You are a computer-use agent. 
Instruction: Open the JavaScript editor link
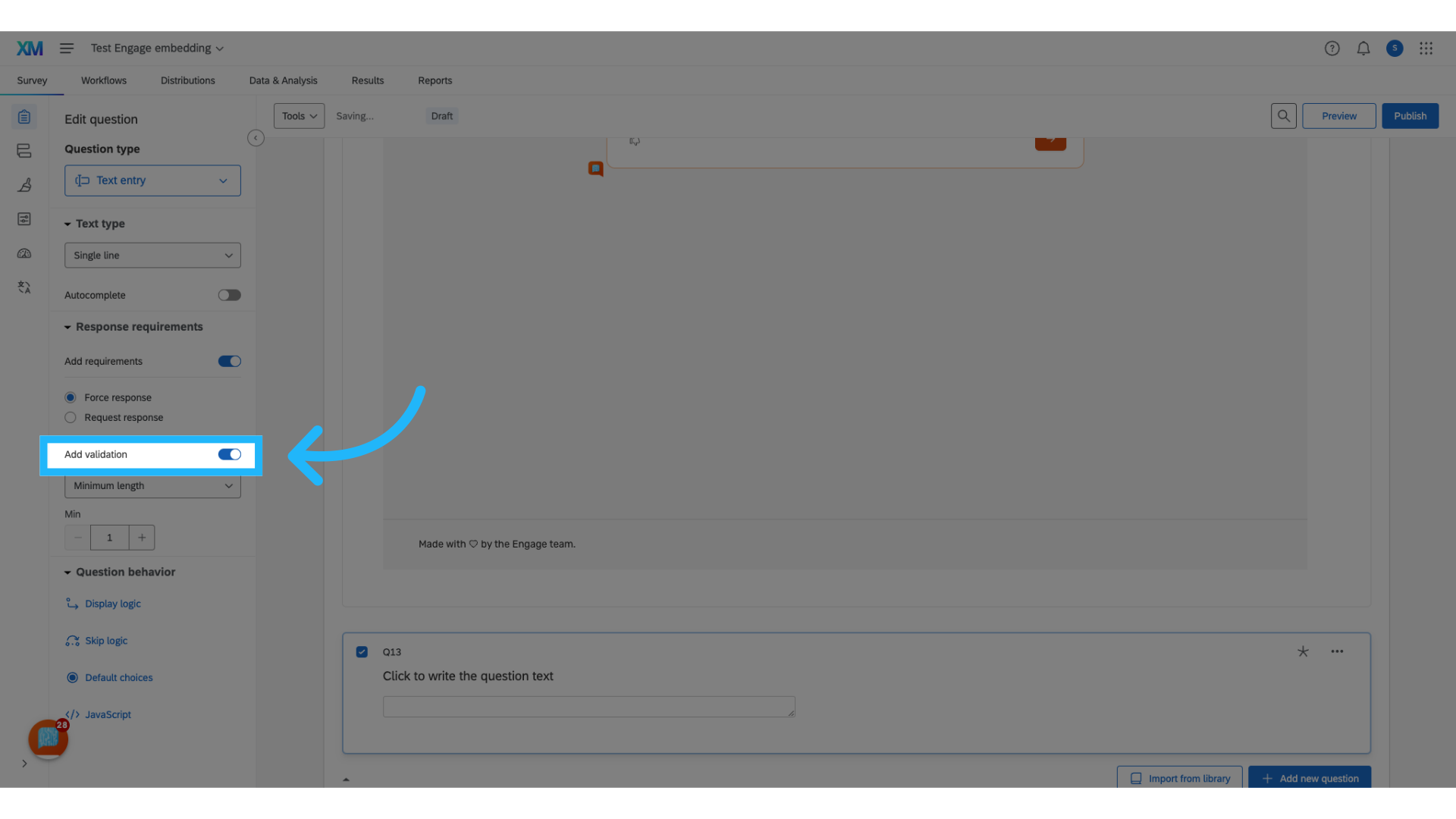tap(99, 714)
